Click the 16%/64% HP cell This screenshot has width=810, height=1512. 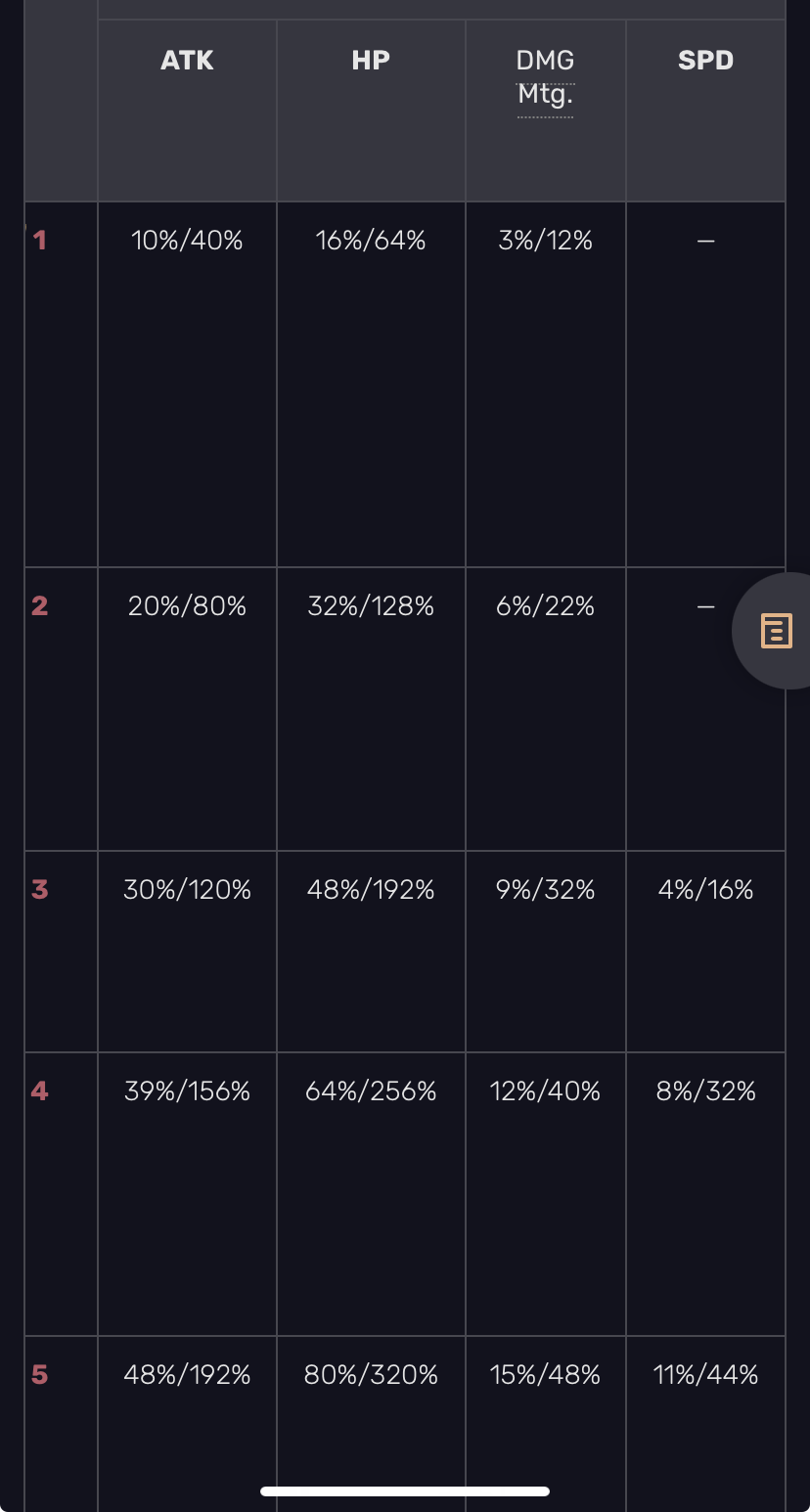(371, 241)
